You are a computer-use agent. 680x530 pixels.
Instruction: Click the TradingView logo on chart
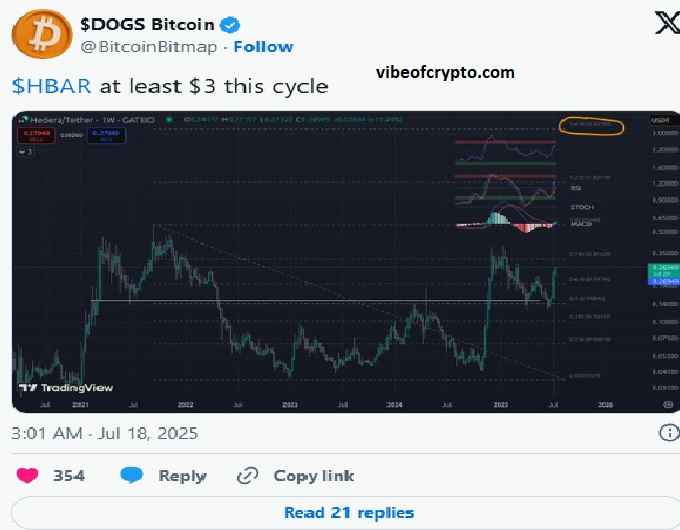tap(66, 387)
